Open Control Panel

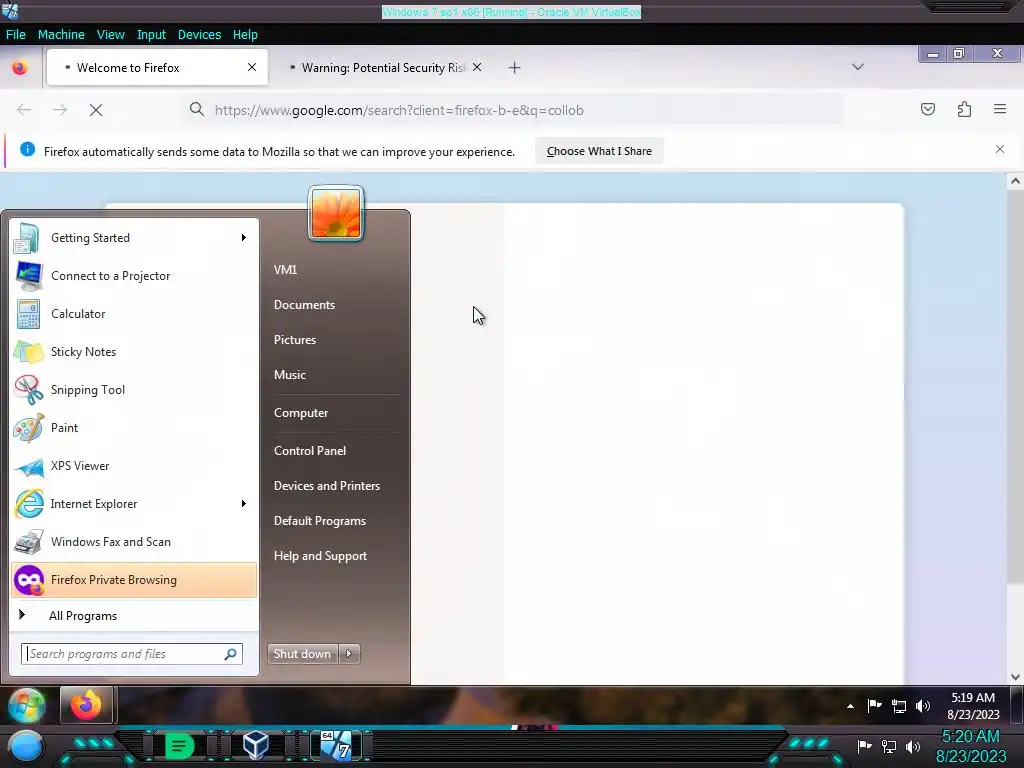click(x=310, y=451)
